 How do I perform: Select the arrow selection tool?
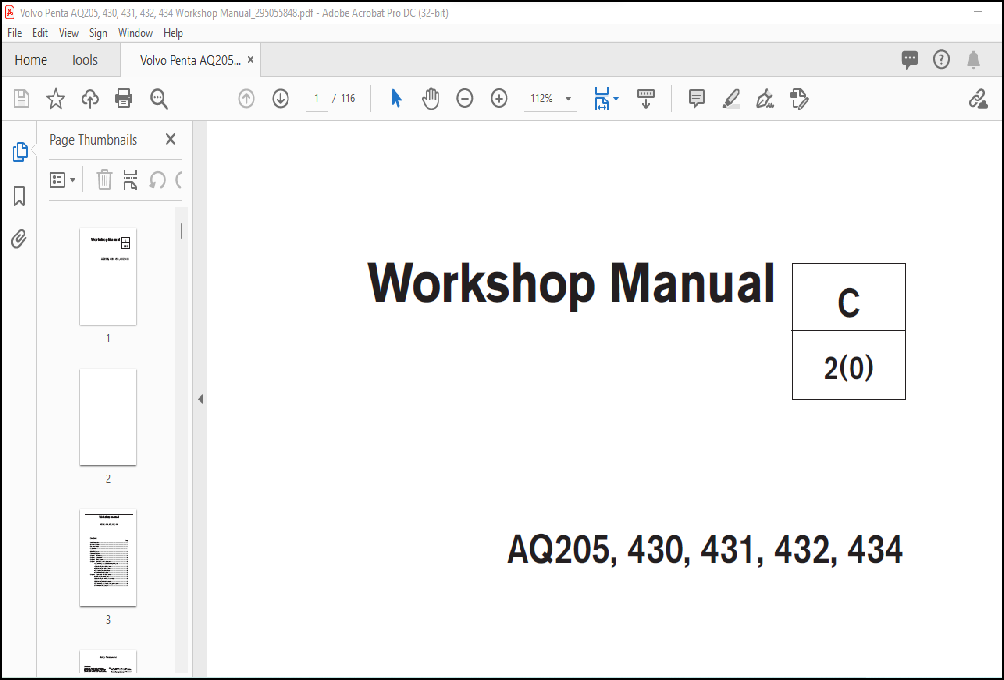tap(396, 99)
